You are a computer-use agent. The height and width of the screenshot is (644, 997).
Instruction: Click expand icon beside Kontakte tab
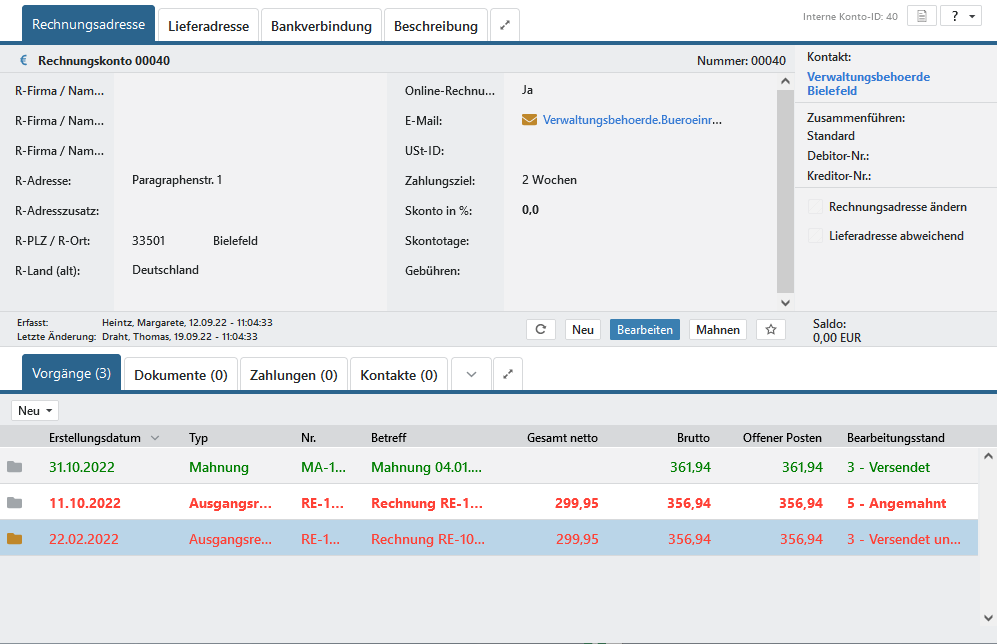click(508, 375)
